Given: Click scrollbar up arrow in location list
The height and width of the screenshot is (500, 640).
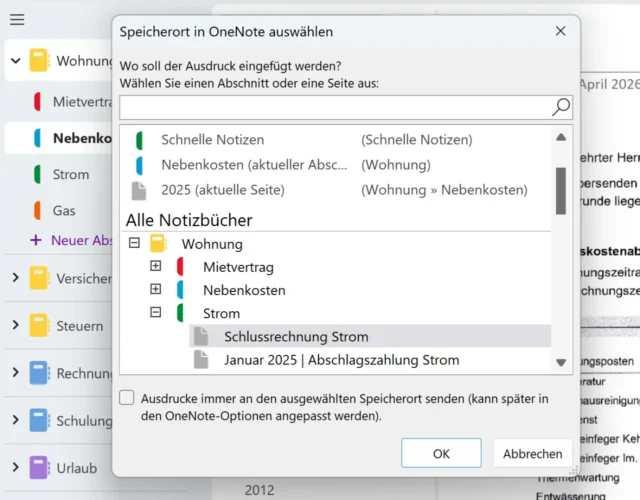Looking at the screenshot, I should 561,138.
